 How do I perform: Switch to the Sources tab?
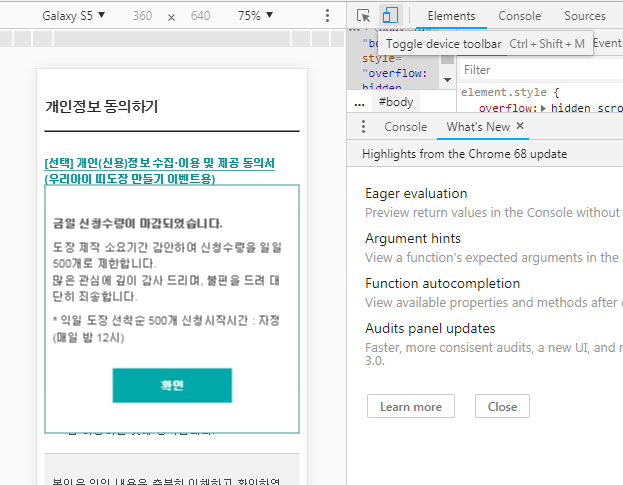585,16
